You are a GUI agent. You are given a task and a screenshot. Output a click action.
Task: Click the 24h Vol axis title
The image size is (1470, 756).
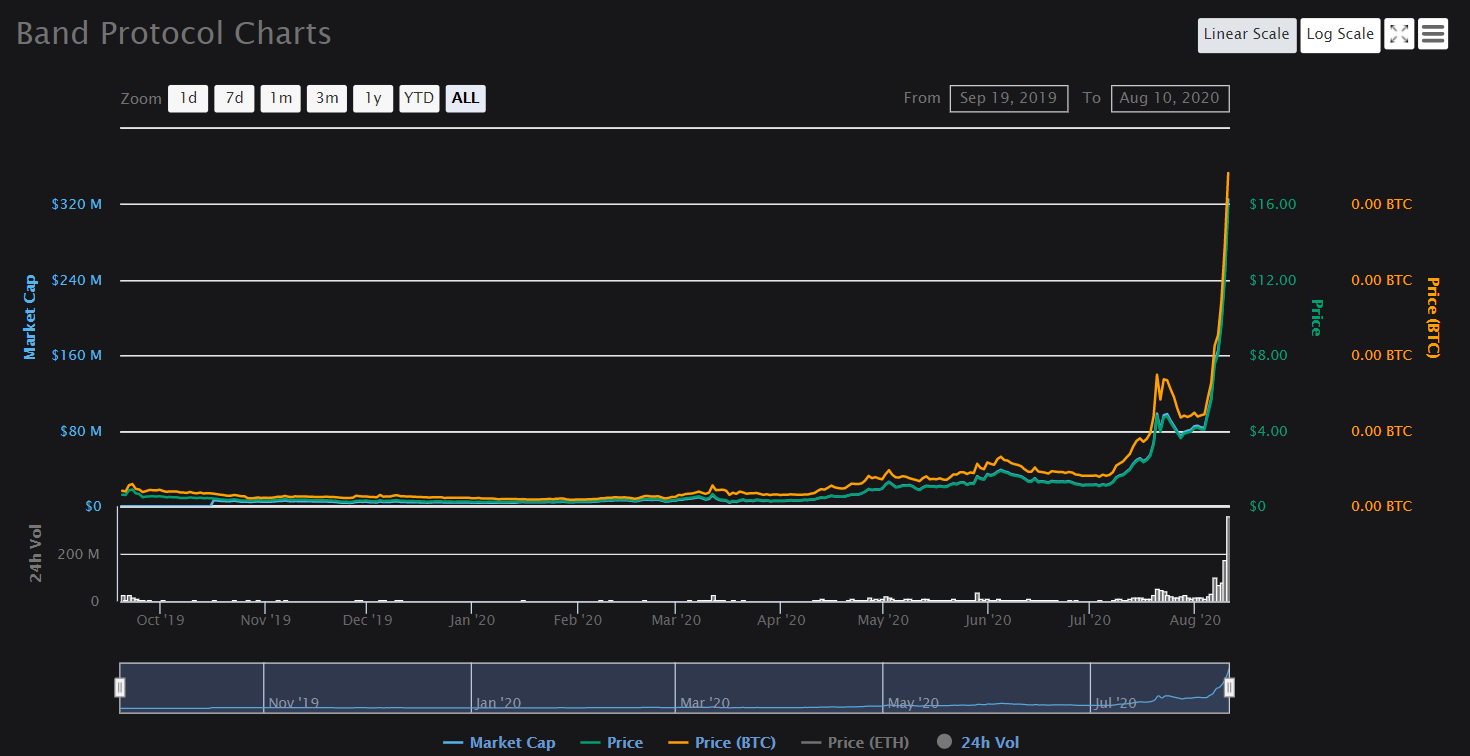(x=36, y=553)
